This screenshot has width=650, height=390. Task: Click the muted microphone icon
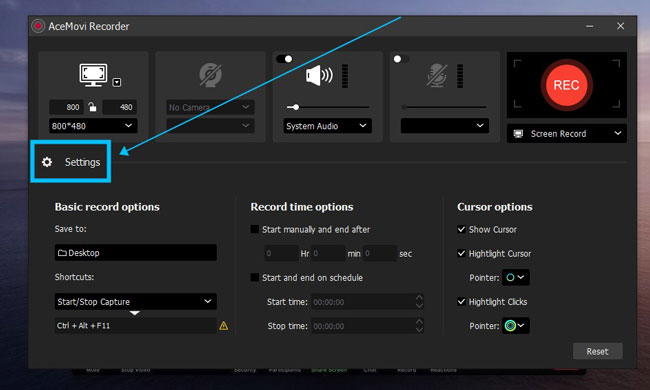click(x=437, y=75)
